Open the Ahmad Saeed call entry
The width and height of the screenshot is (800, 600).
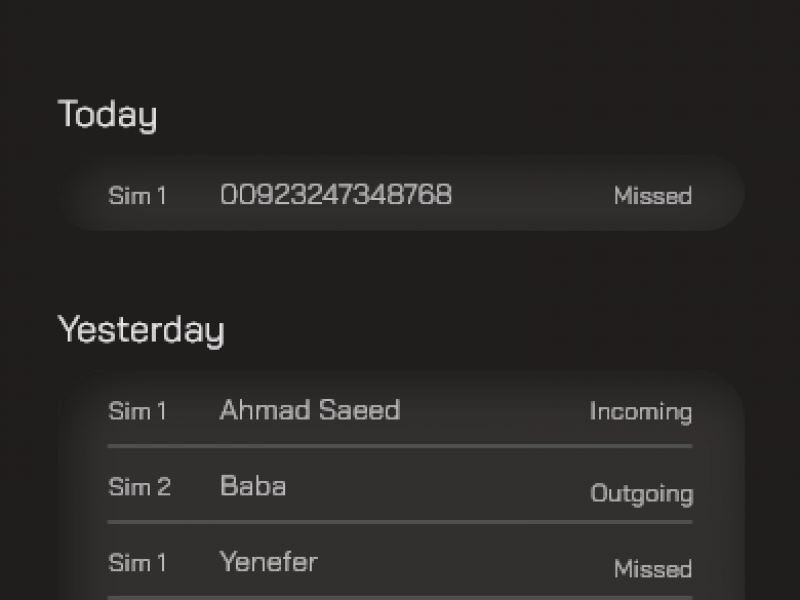tap(310, 410)
